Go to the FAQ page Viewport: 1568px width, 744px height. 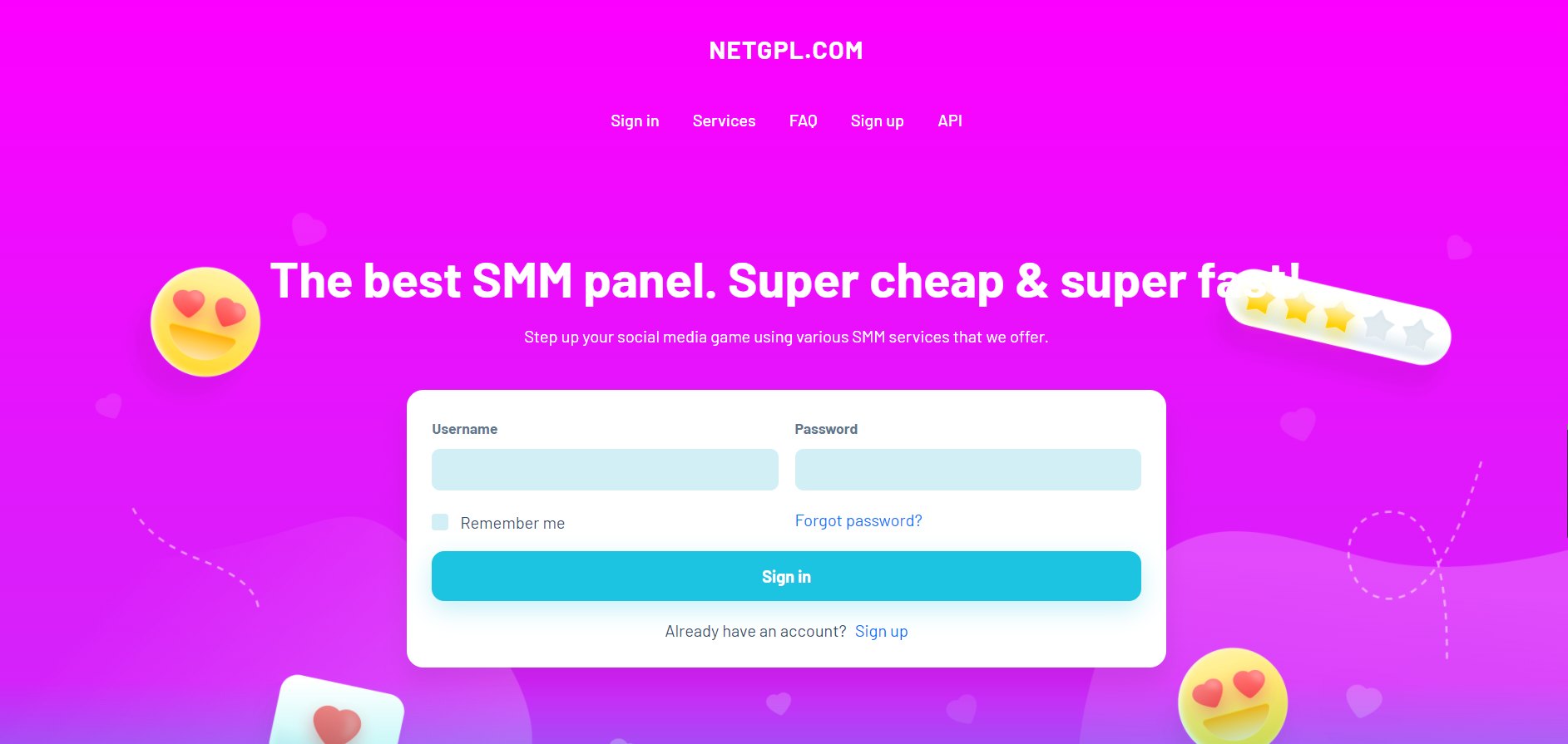[803, 121]
